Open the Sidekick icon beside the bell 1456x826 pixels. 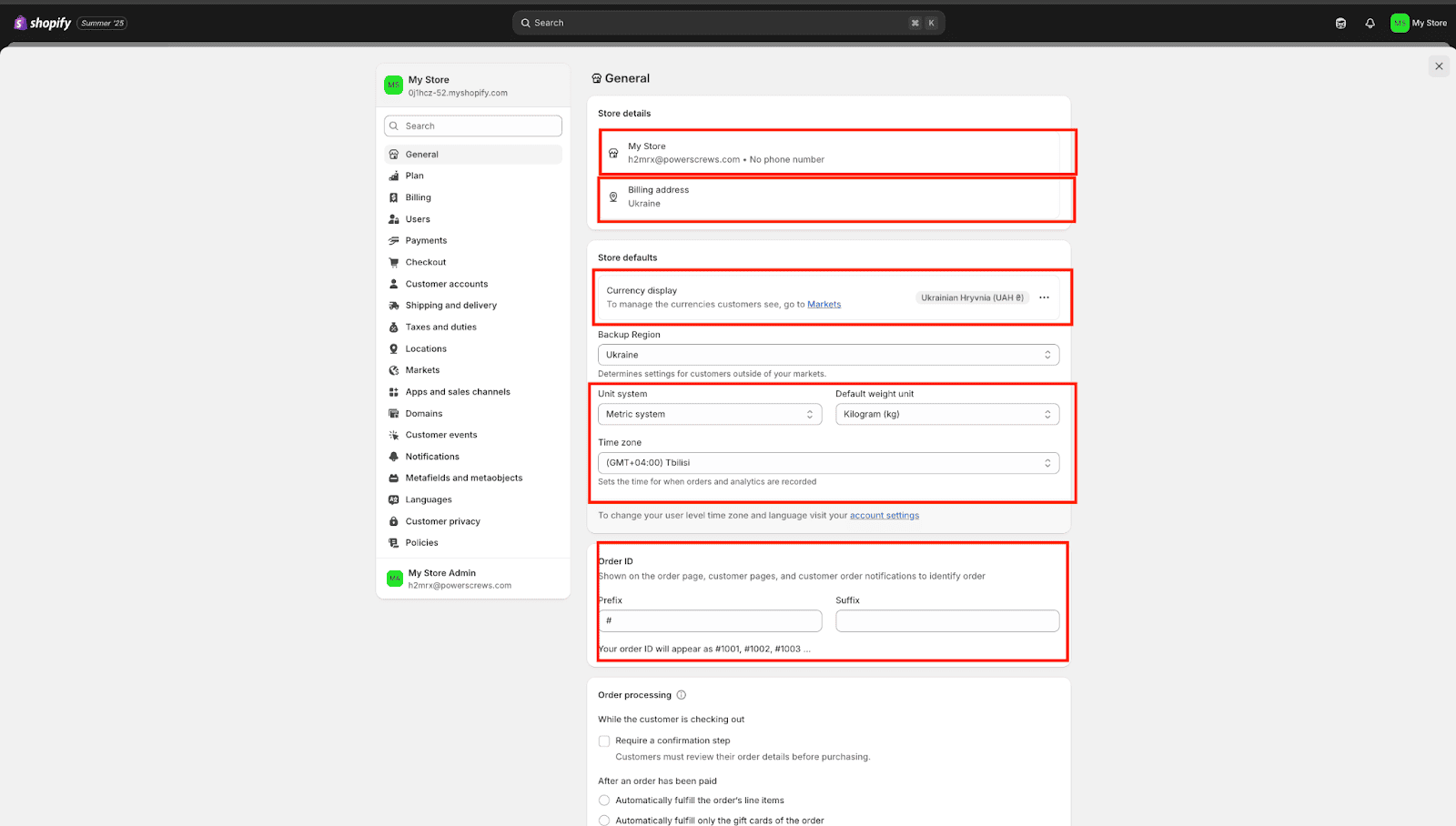point(1340,23)
